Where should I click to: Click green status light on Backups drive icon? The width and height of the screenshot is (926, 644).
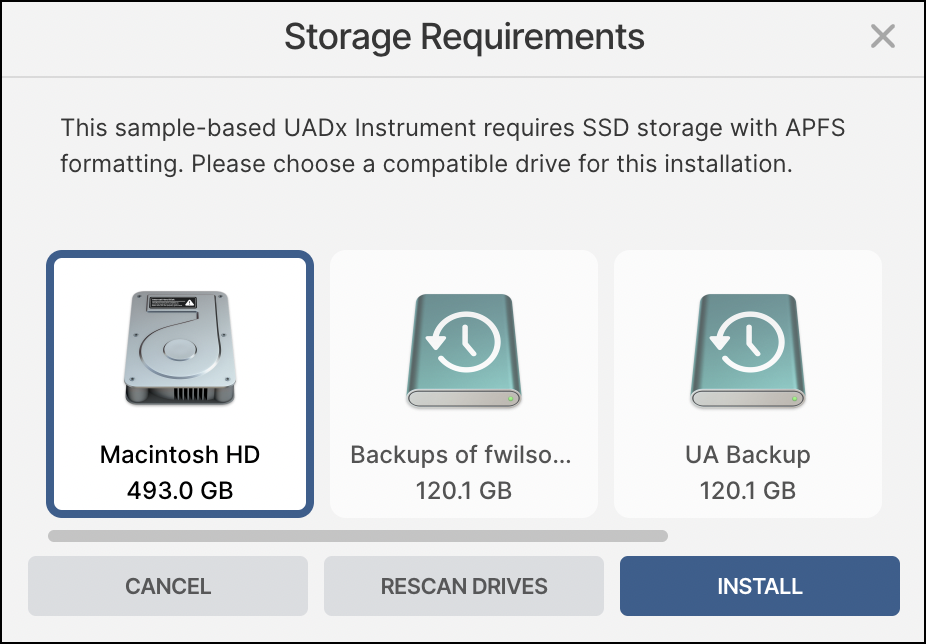510,399
